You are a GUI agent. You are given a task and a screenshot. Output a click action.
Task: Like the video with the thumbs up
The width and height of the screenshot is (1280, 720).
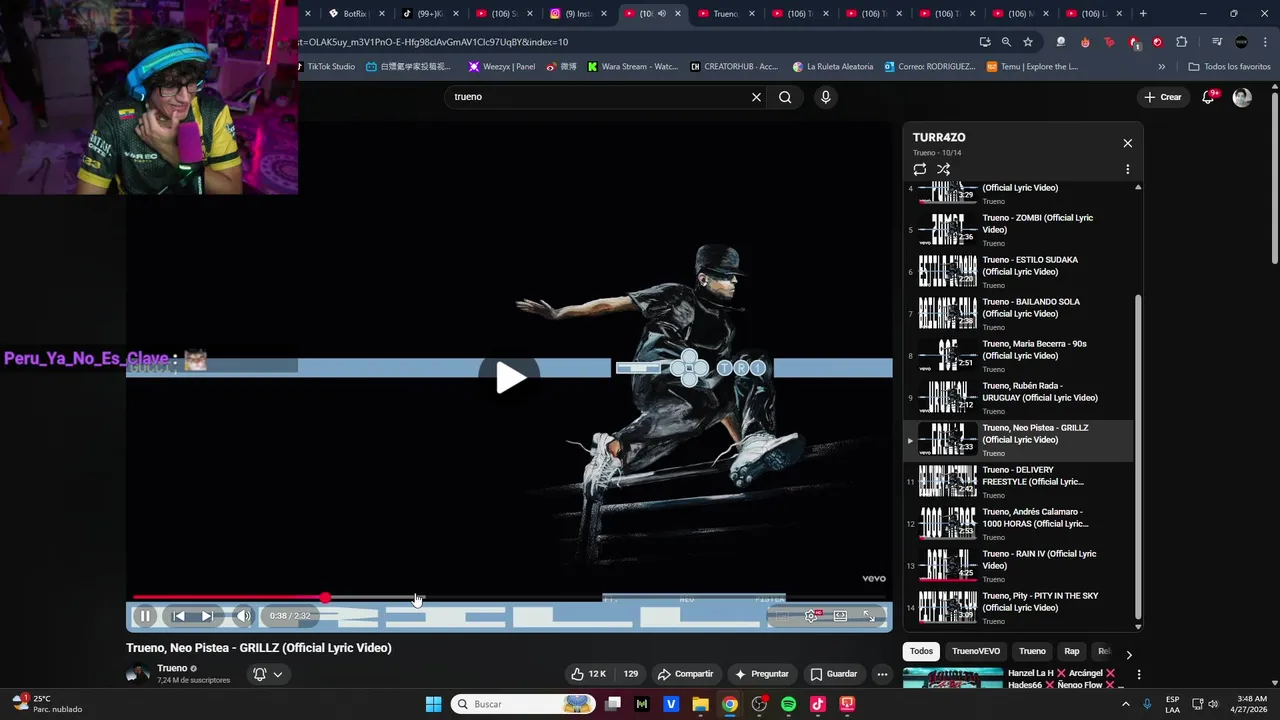tap(588, 674)
